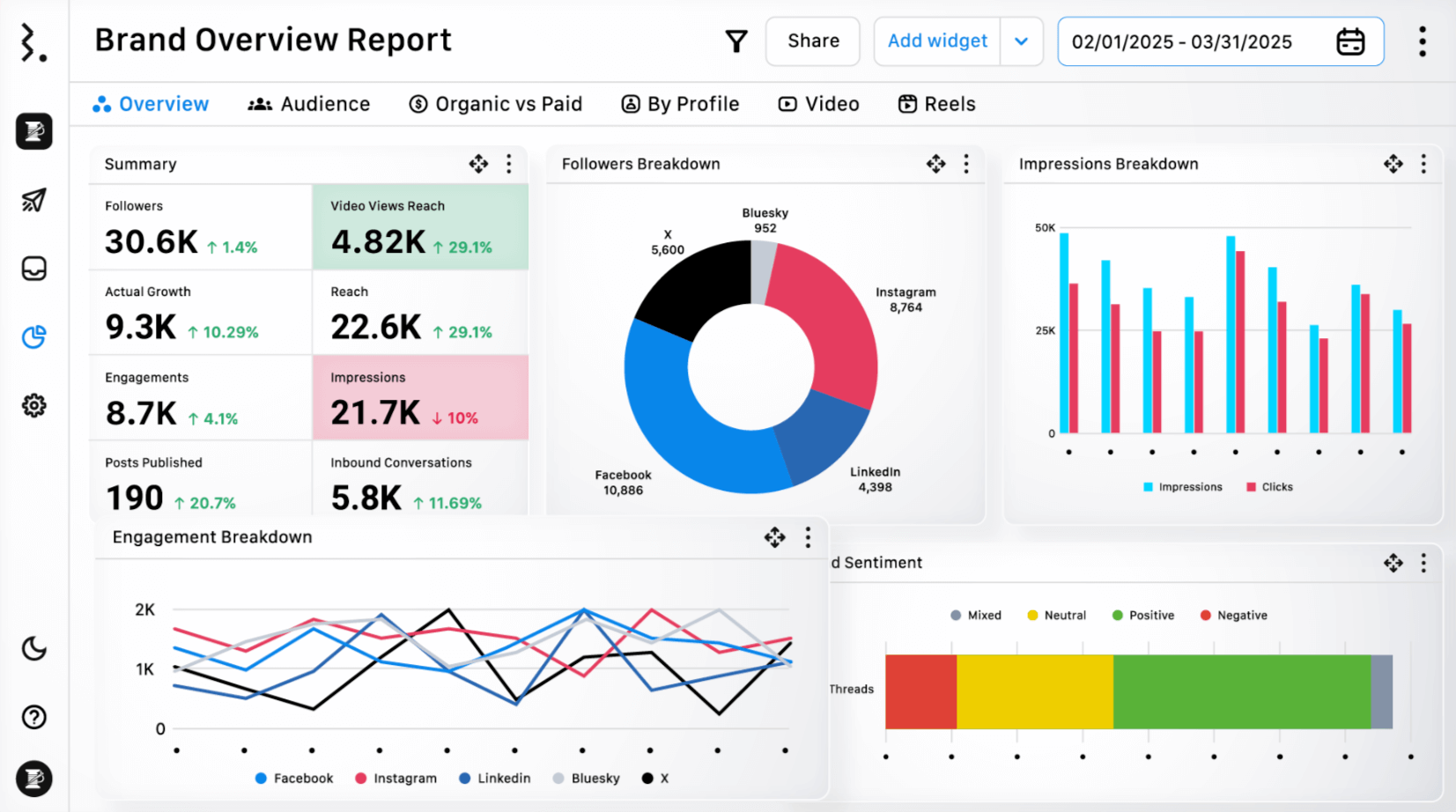Click the Posts Published 190 value

[135, 498]
